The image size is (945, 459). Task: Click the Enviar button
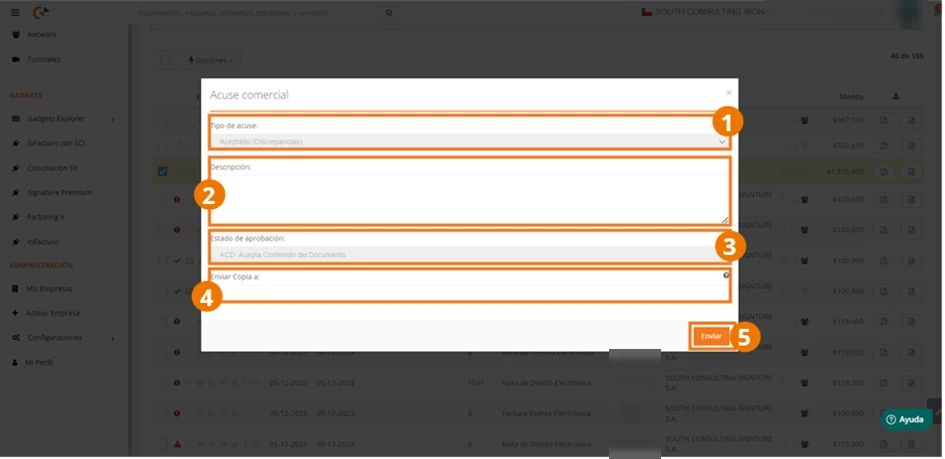point(711,336)
